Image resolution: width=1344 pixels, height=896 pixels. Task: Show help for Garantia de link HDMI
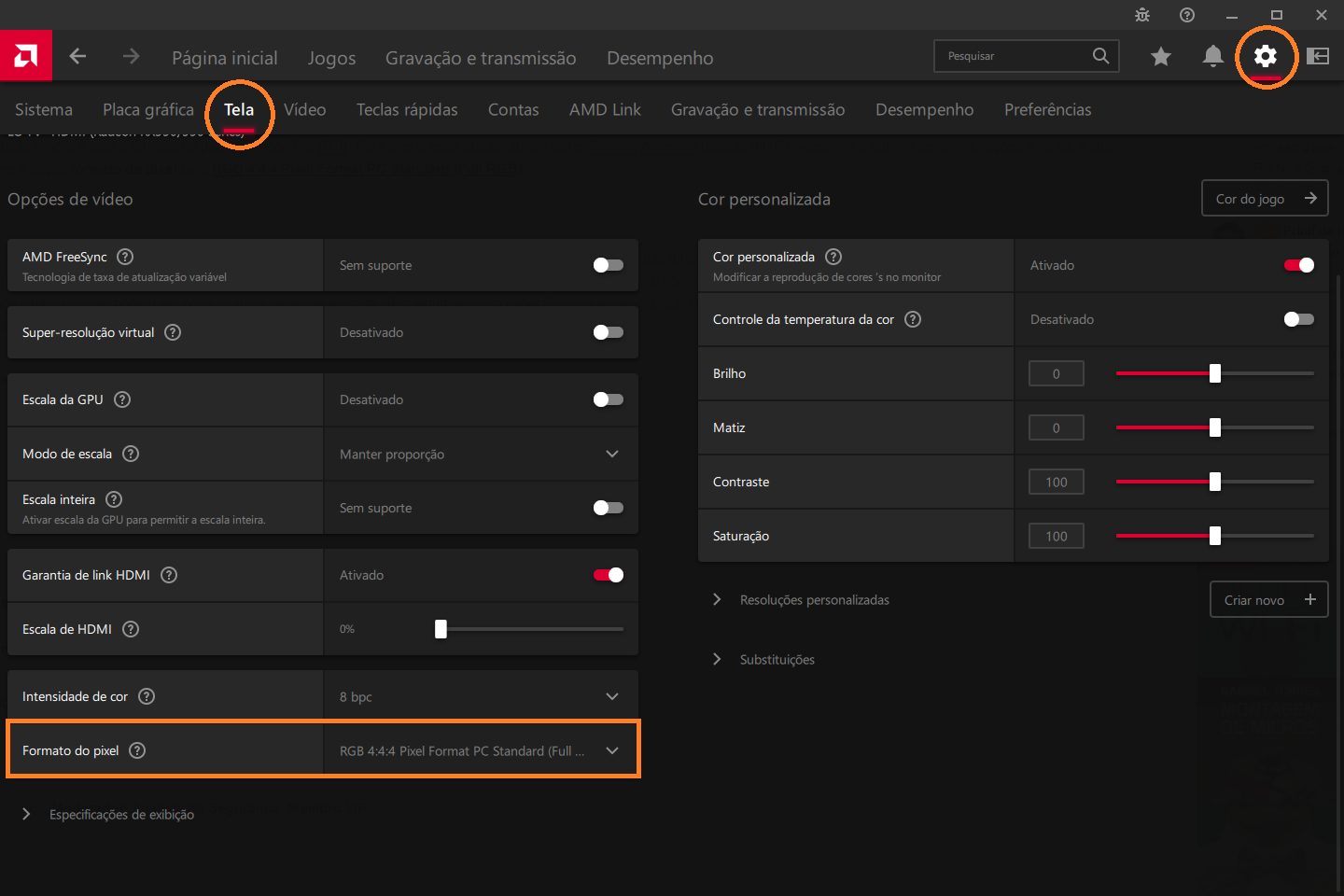coord(169,575)
